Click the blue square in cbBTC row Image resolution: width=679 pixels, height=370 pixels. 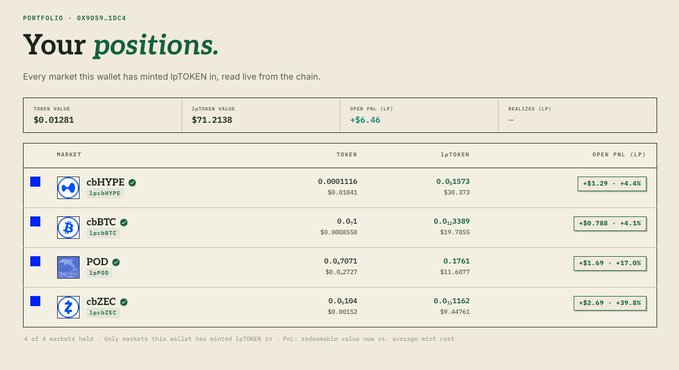(36, 221)
